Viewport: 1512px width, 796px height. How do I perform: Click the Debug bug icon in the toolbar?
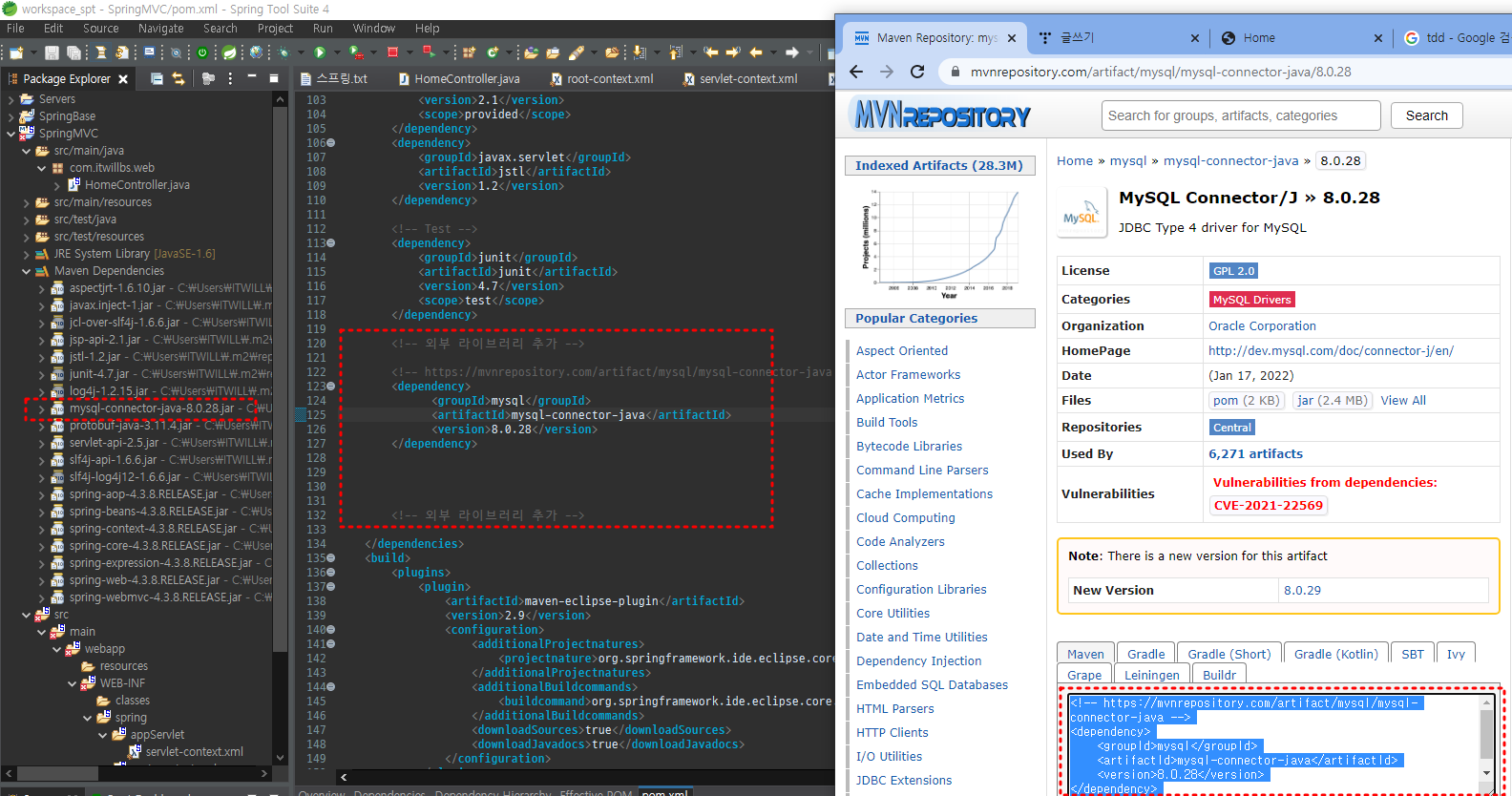coord(285,52)
